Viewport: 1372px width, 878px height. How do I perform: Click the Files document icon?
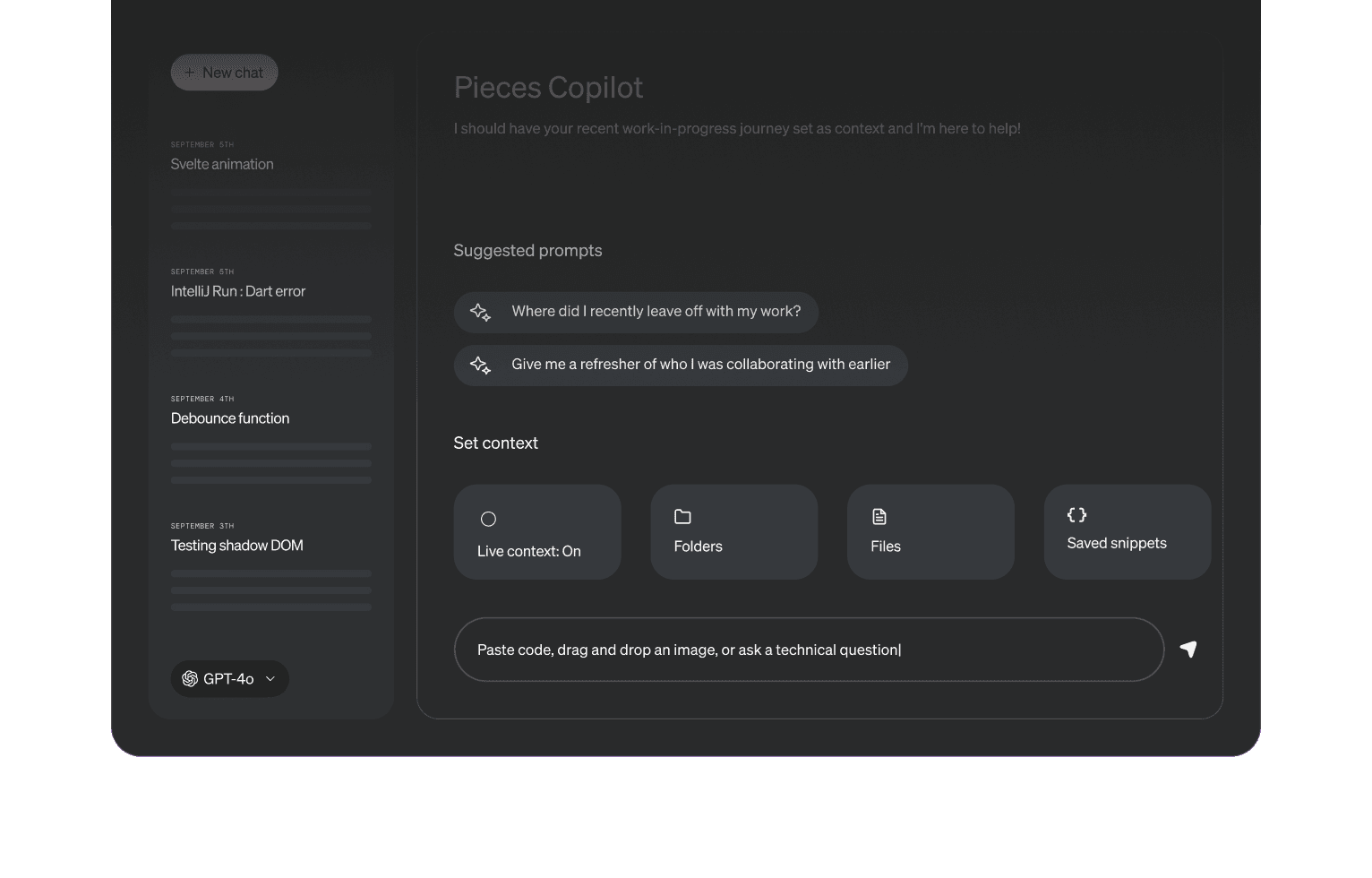click(x=879, y=517)
